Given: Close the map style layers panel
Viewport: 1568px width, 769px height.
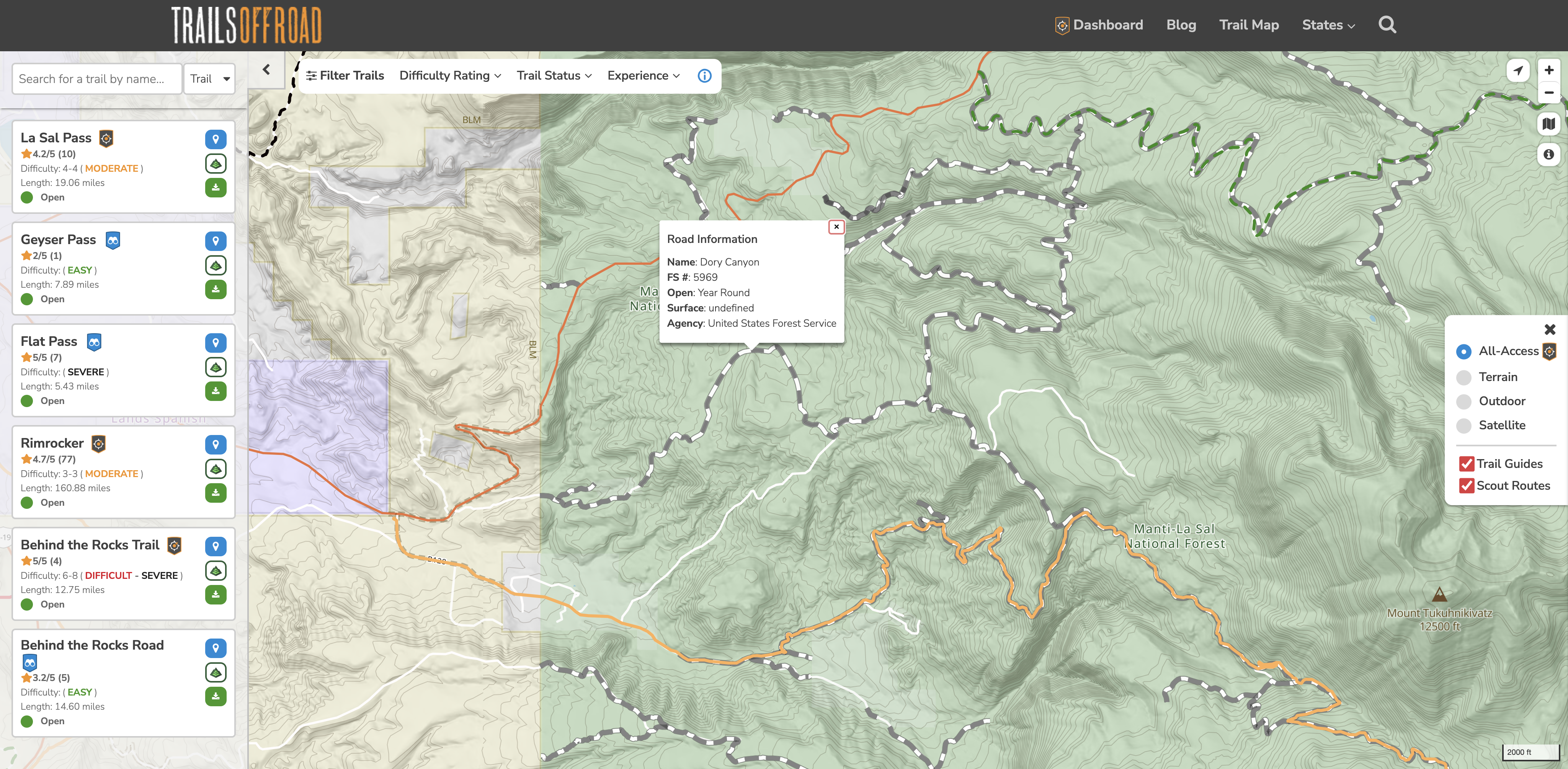Looking at the screenshot, I should click(1550, 329).
